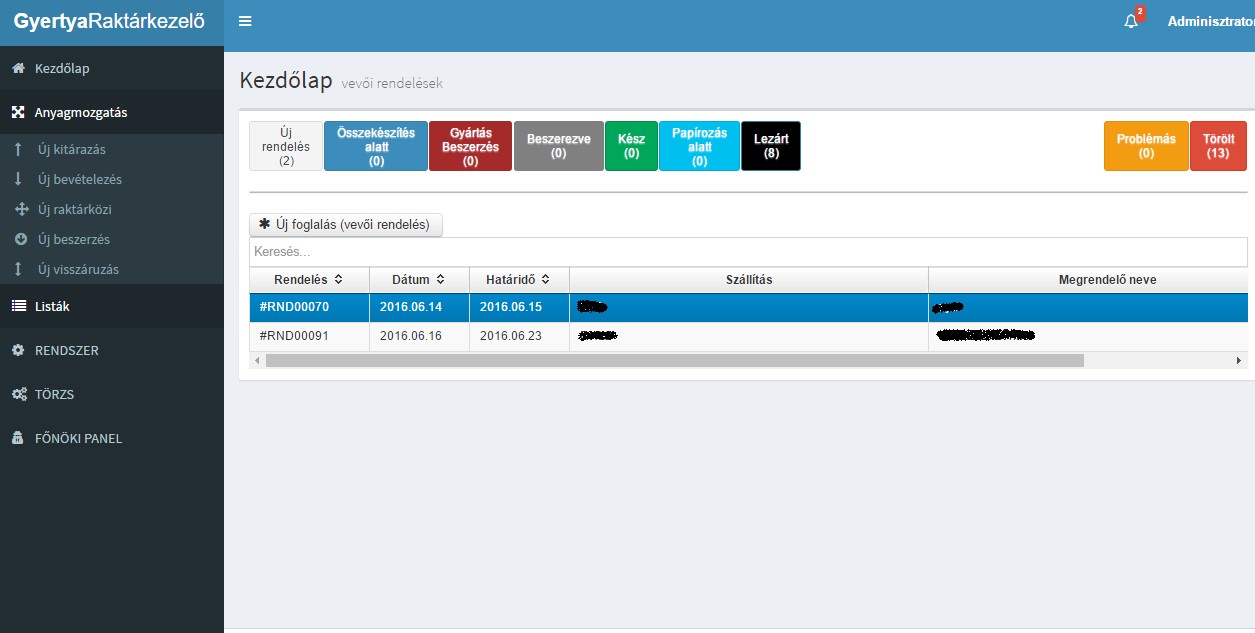Open Új raktárközi submenu item
Image resolution: width=1255 pixels, height=633 pixels.
[x=112, y=210]
